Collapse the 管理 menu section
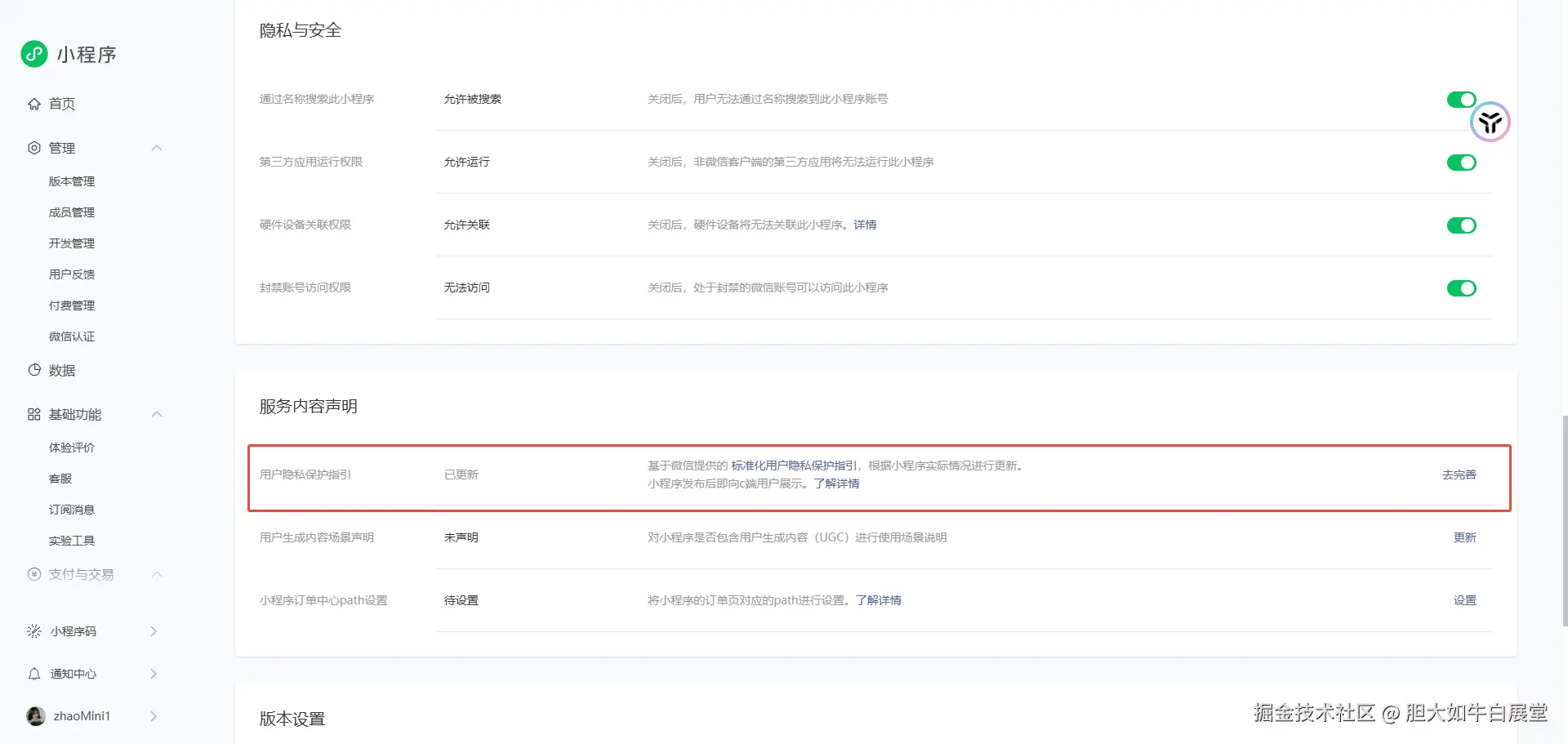 [x=157, y=148]
